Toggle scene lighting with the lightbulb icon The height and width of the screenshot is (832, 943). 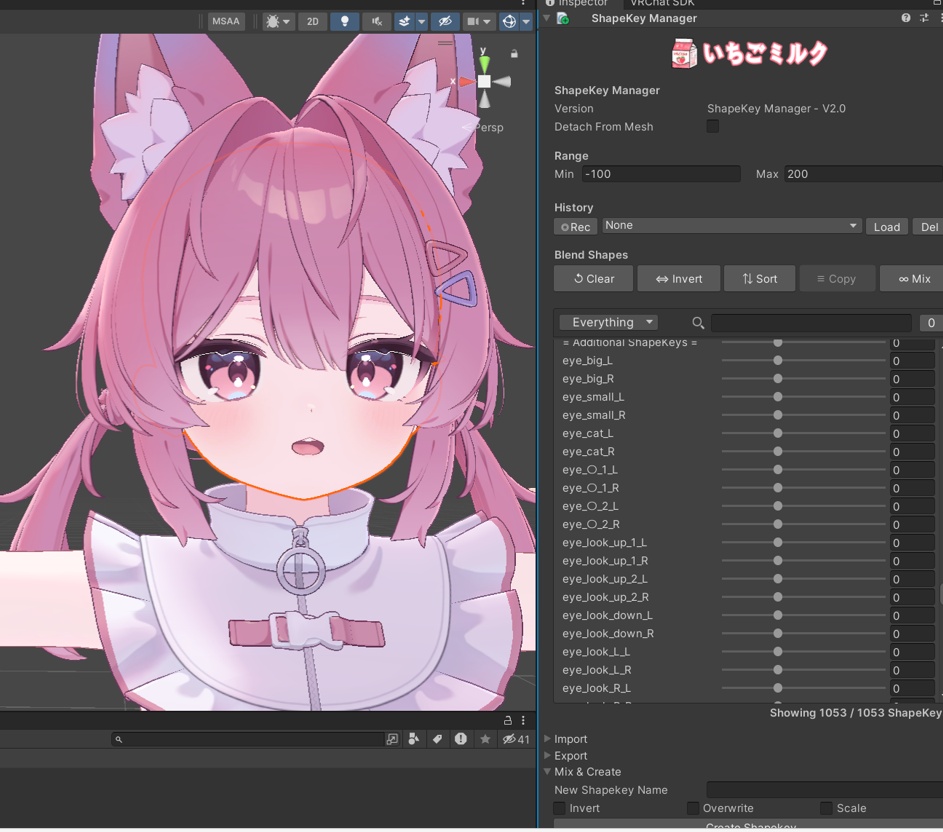point(345,22)
